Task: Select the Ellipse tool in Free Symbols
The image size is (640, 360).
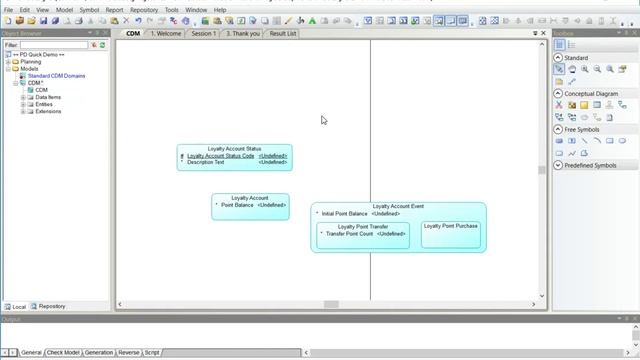Action: point(622,141)
